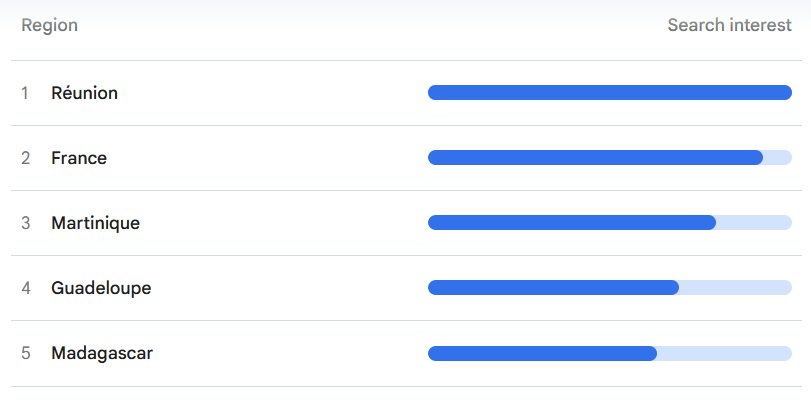This screenshot has height=405, width=811.
Task: Click the Region column header
Action: pos(49,25)
